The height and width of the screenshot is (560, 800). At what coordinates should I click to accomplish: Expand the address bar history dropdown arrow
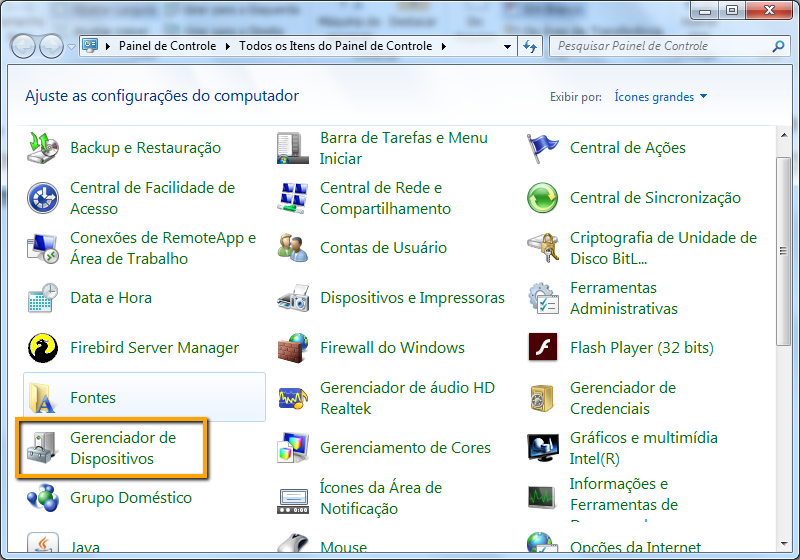[x=507, y=46]
